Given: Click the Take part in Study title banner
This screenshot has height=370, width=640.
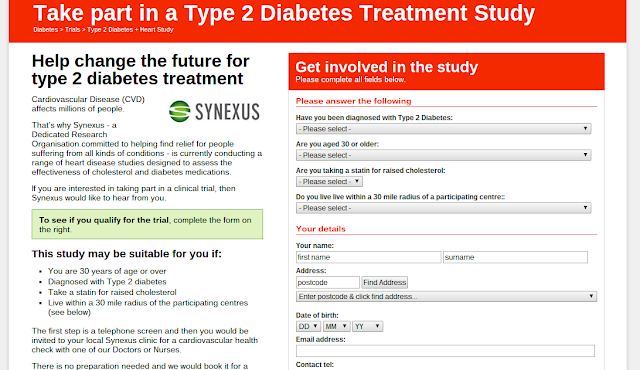Looking at the screenshot, I should (284, 13).
